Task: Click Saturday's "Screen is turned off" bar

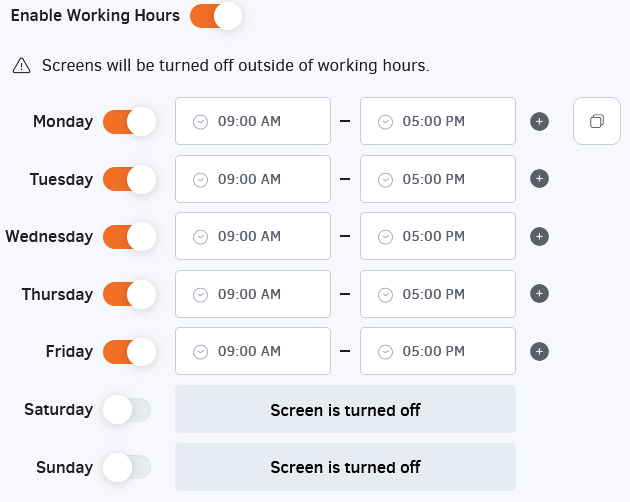Action: 345,409
